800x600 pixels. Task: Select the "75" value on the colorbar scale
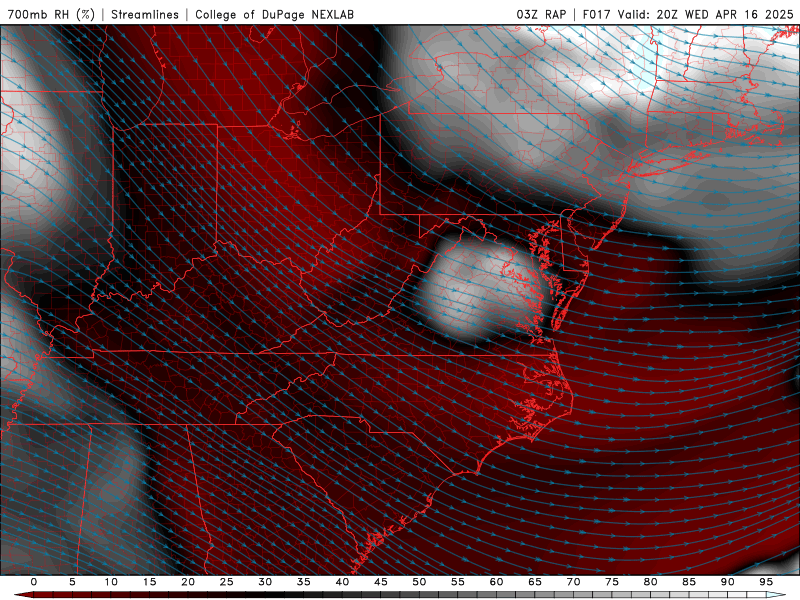click(x=612, y=582)
